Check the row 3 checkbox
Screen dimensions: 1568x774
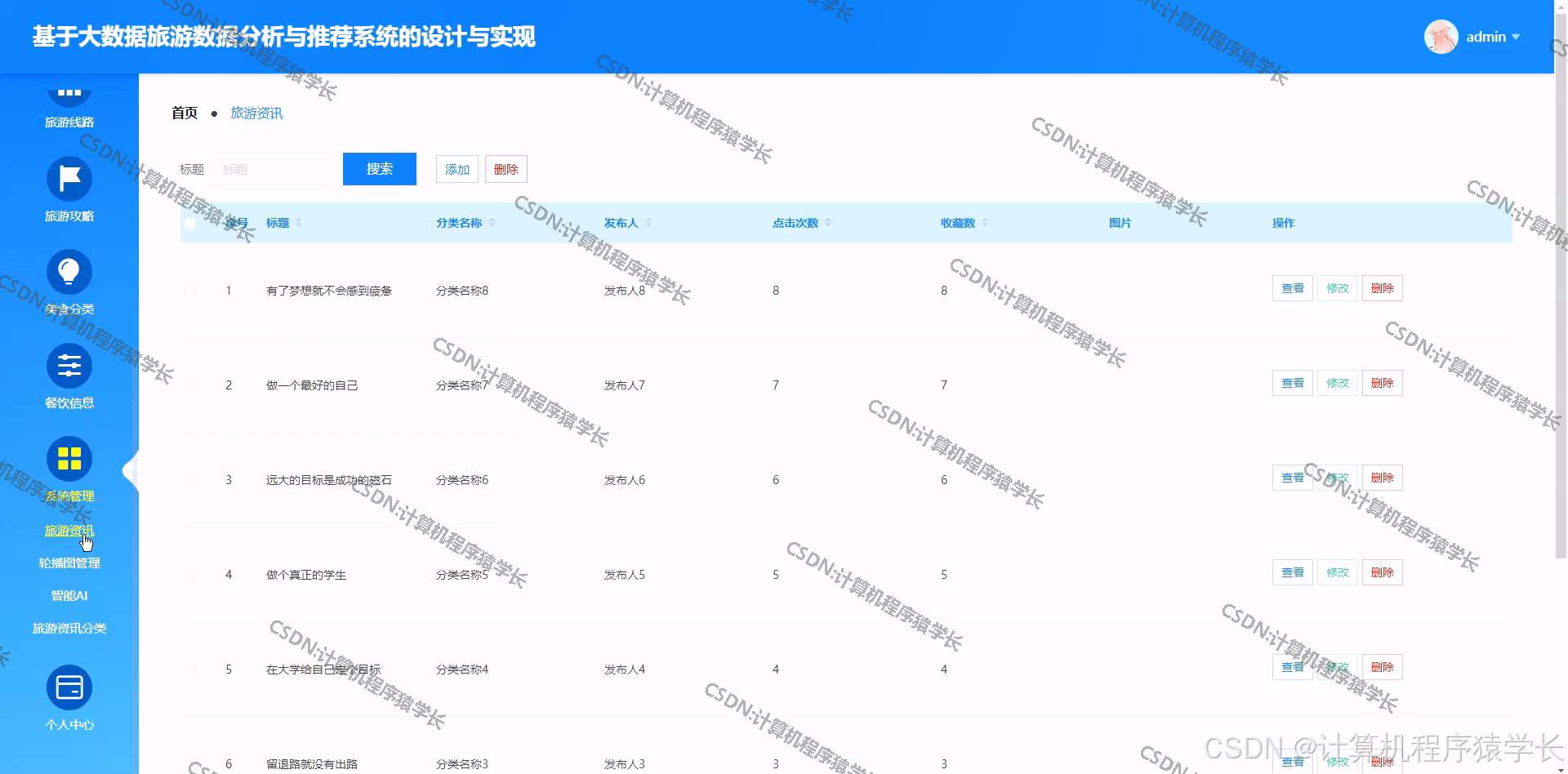pyautogui.click(x=190, y=480)
